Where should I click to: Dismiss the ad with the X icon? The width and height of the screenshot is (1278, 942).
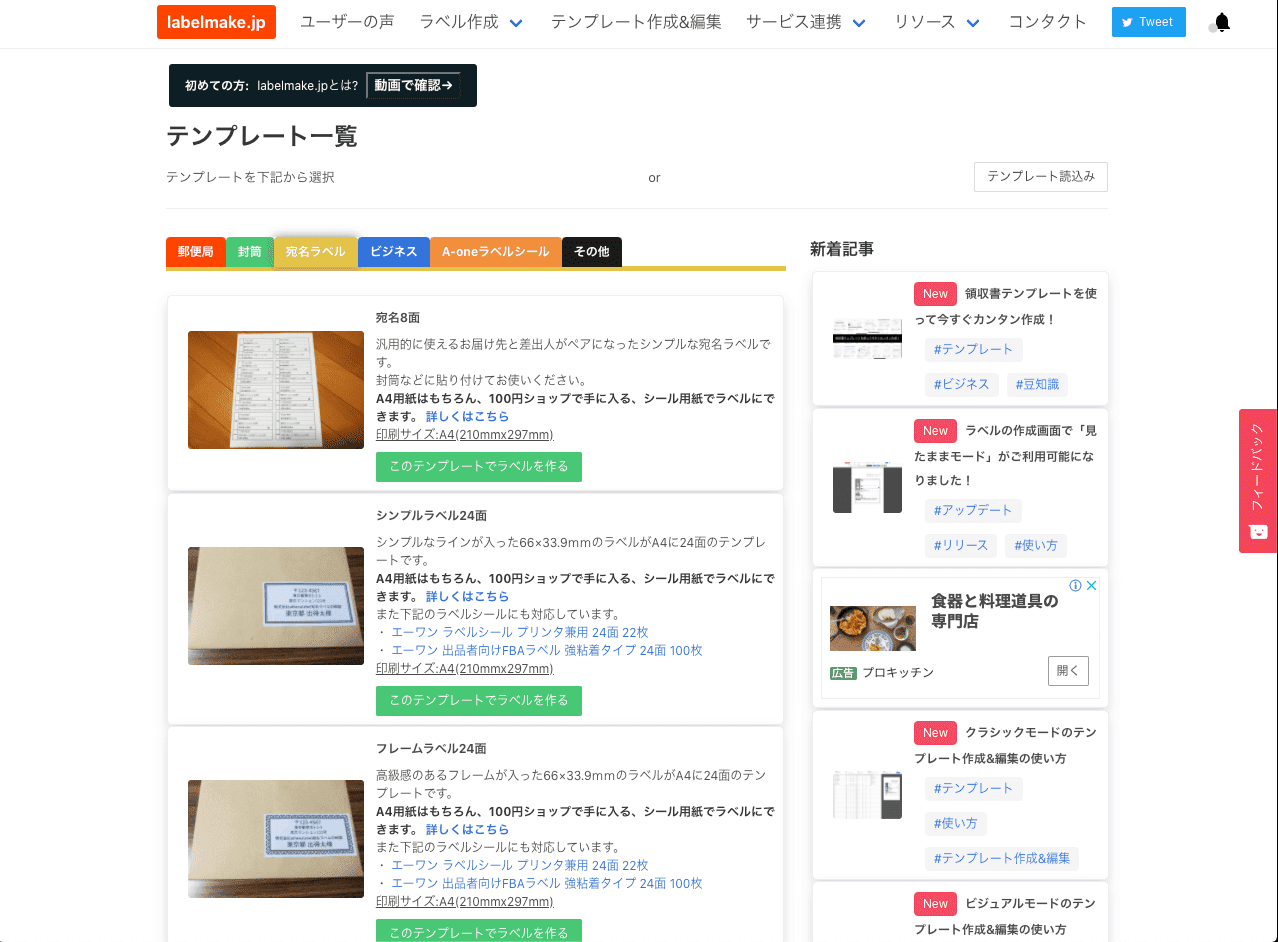1092,585
